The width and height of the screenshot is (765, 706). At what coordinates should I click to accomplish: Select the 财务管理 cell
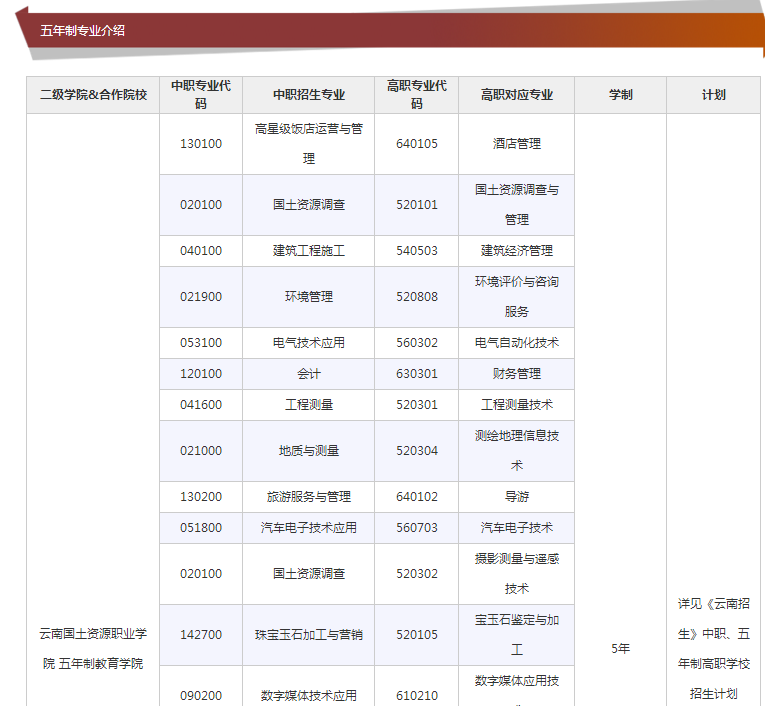click(517, 374)
